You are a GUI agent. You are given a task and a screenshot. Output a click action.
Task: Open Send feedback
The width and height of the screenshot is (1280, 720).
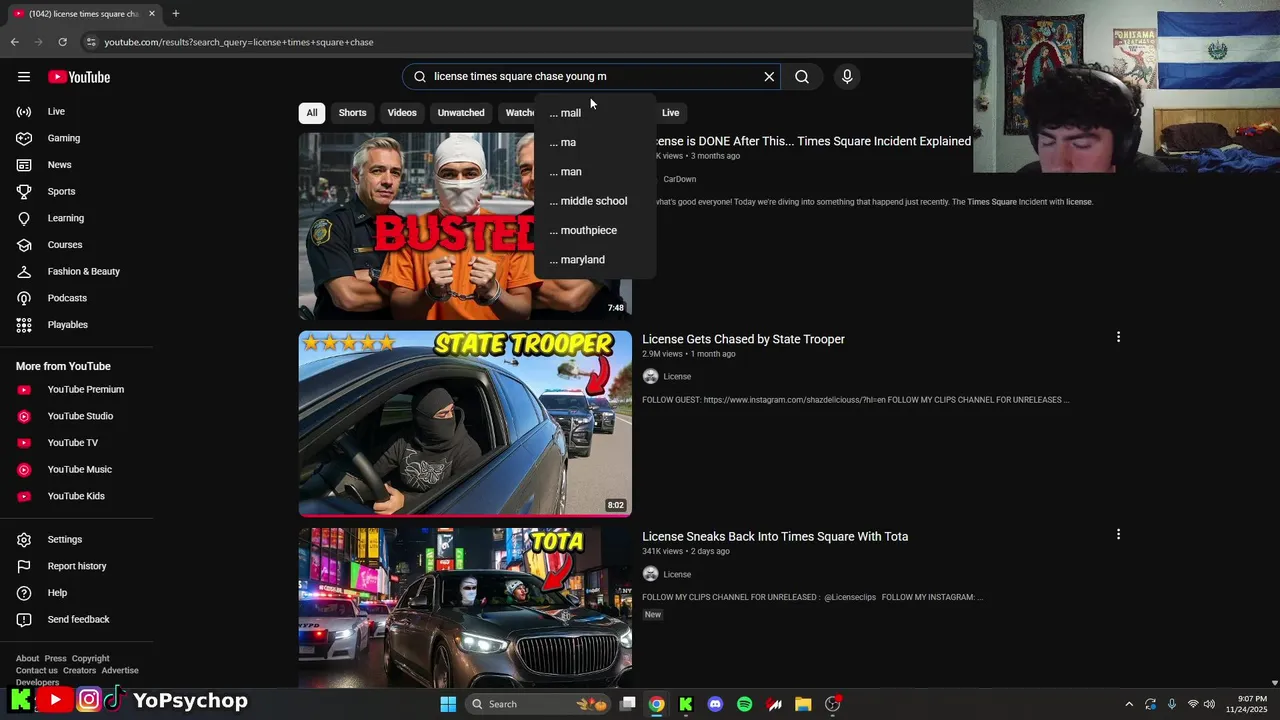[77, 619]
